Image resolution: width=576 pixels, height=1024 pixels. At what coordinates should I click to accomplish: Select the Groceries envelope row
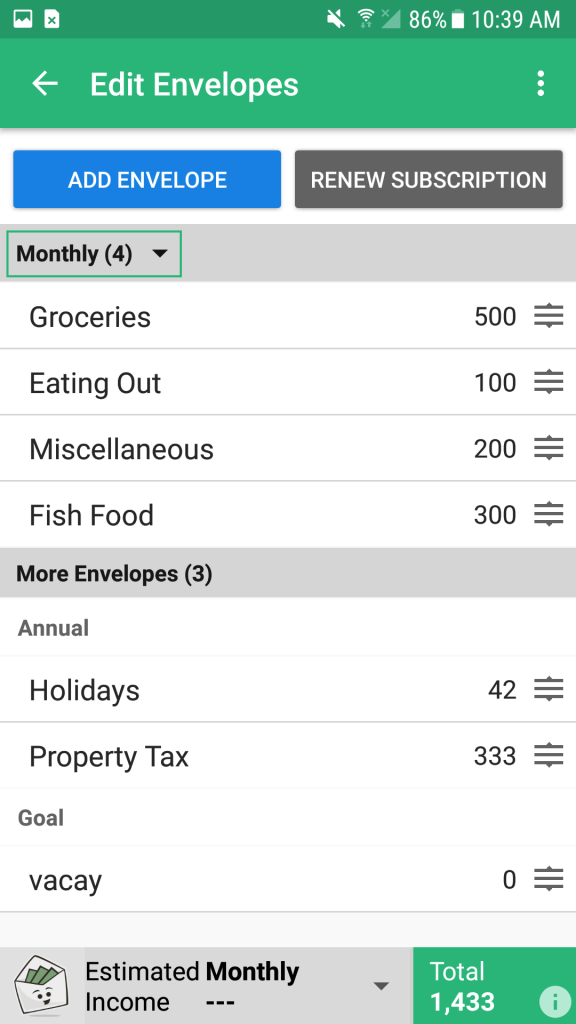(288, 316)
